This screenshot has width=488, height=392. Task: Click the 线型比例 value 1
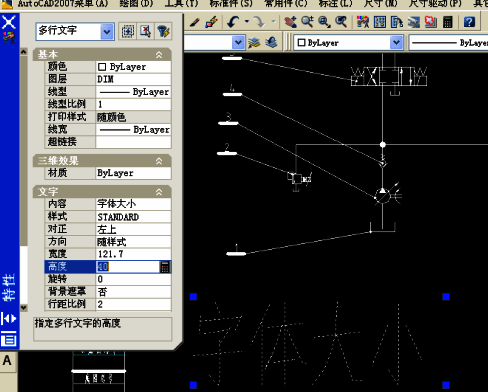tap(133, 104)
